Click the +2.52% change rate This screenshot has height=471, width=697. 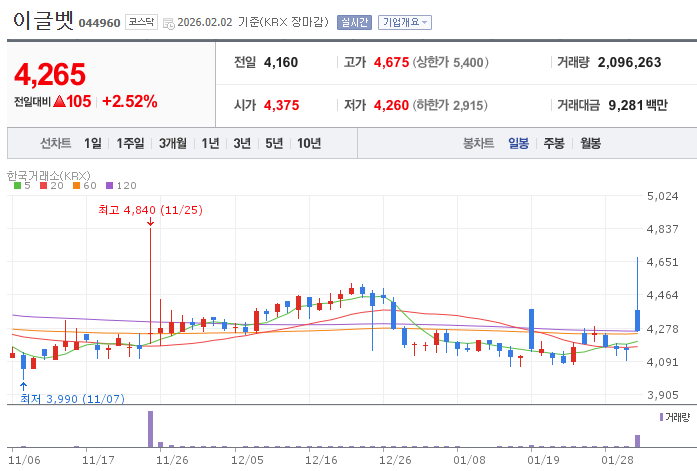coord(130,101)
